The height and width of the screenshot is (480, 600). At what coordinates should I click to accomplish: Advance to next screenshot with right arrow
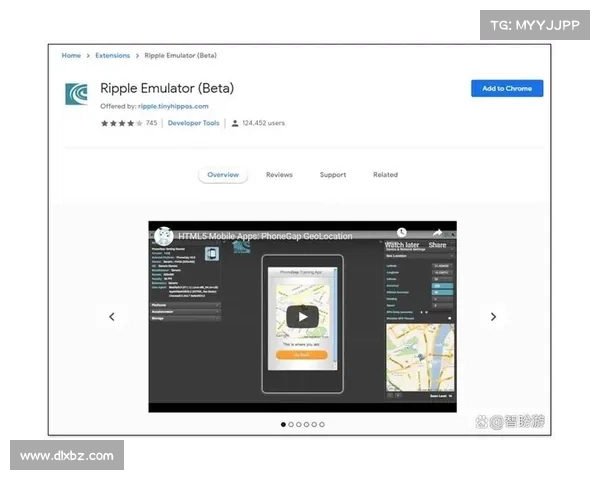click(493, 317)
